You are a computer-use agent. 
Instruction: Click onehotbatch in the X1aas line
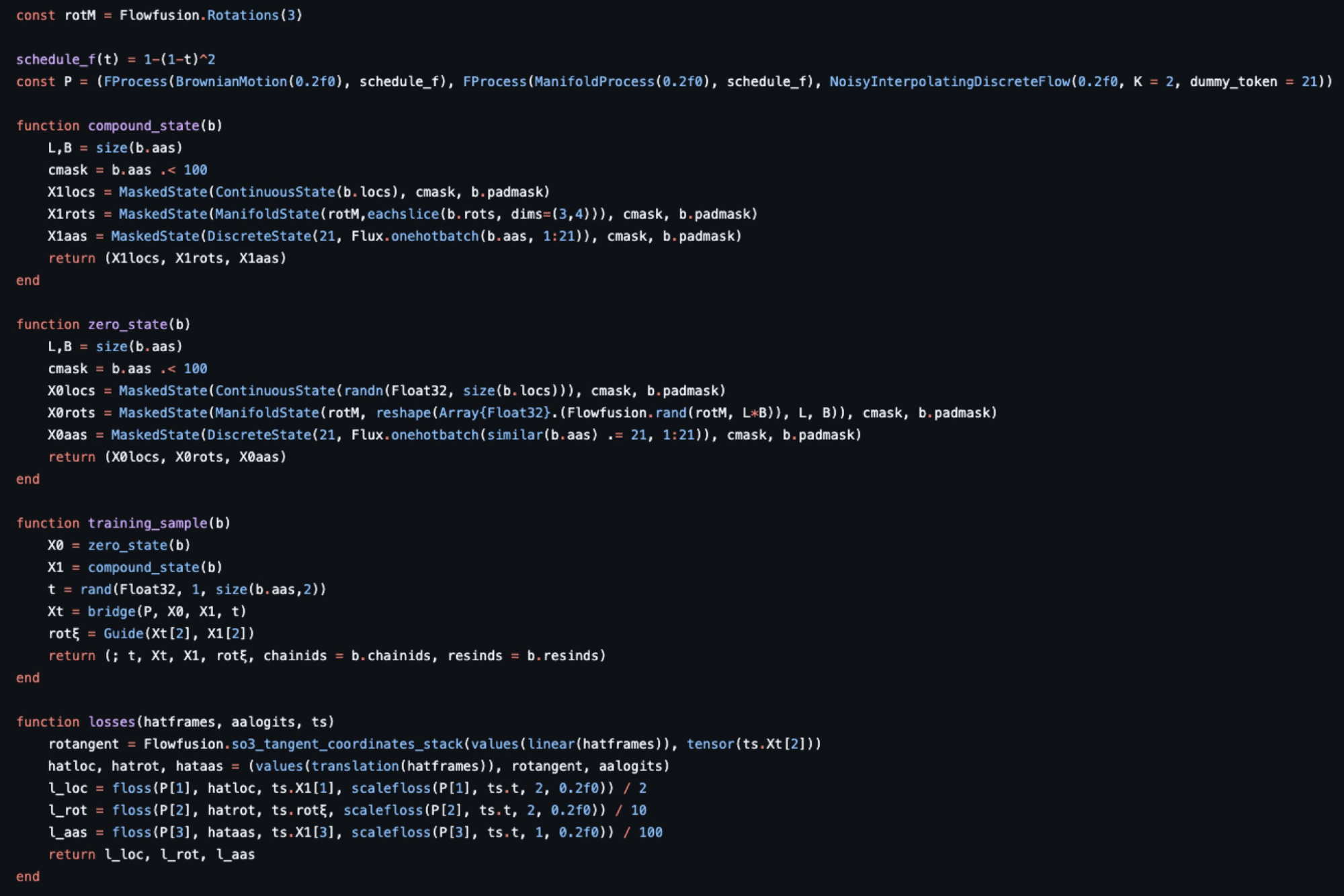(x=435, y=236)
